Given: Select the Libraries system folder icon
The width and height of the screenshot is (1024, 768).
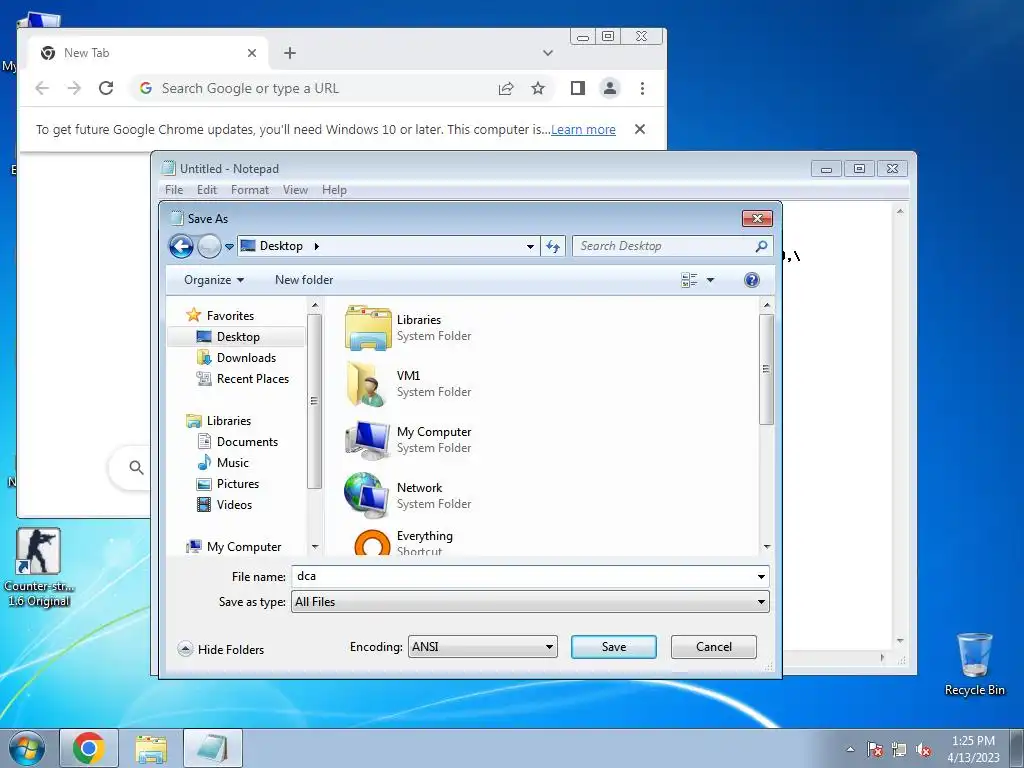Looking at the screenshot, I should 368,327.
